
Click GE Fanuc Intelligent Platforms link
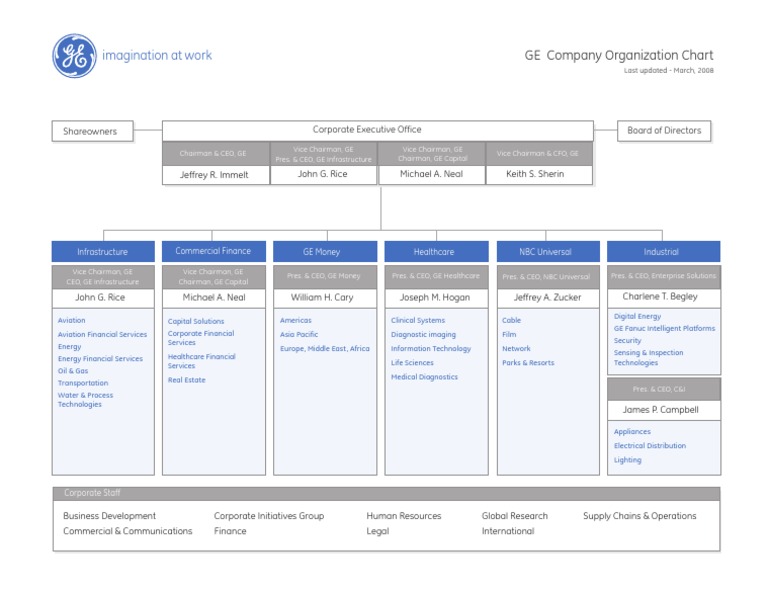pyautogui.click(x=665, y=329)
